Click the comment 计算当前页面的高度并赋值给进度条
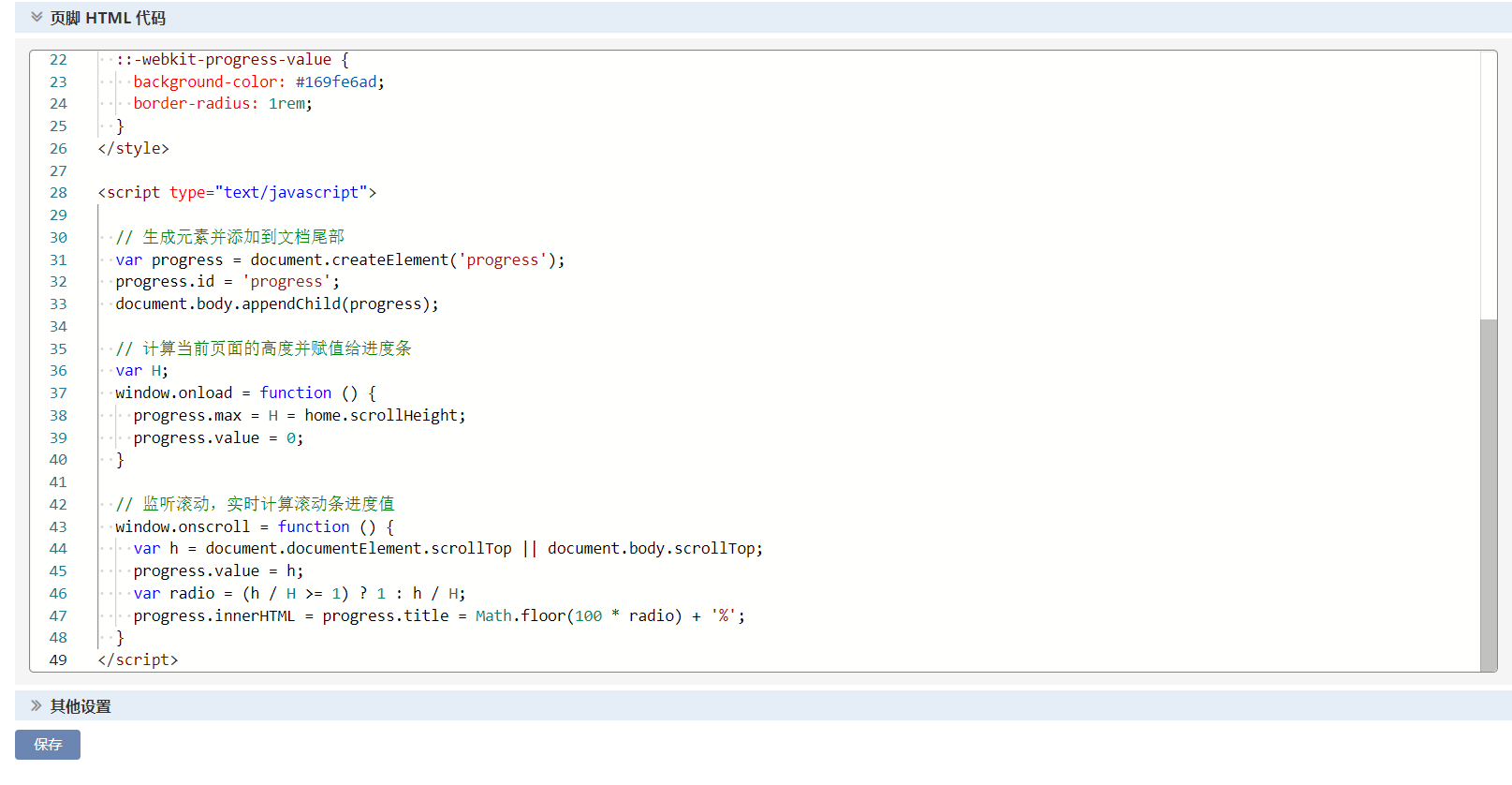 pos(264,348)
